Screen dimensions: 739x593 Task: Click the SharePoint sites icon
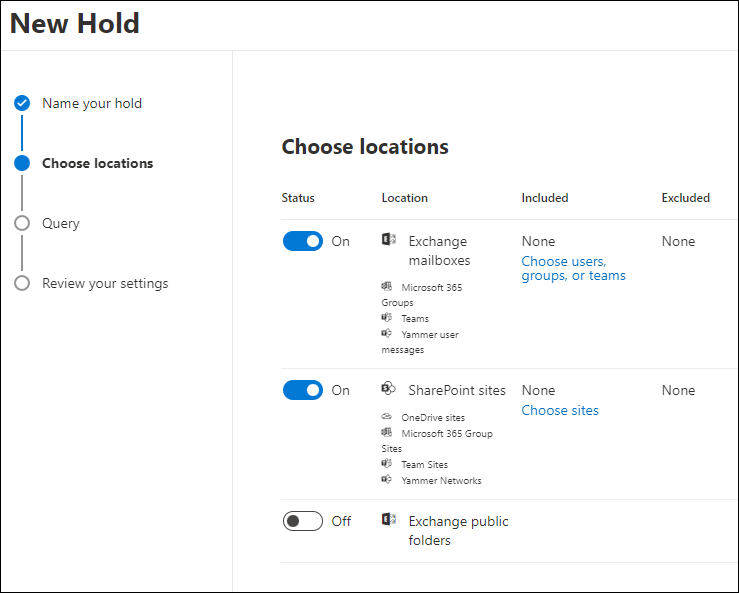(x=388, y=388)
